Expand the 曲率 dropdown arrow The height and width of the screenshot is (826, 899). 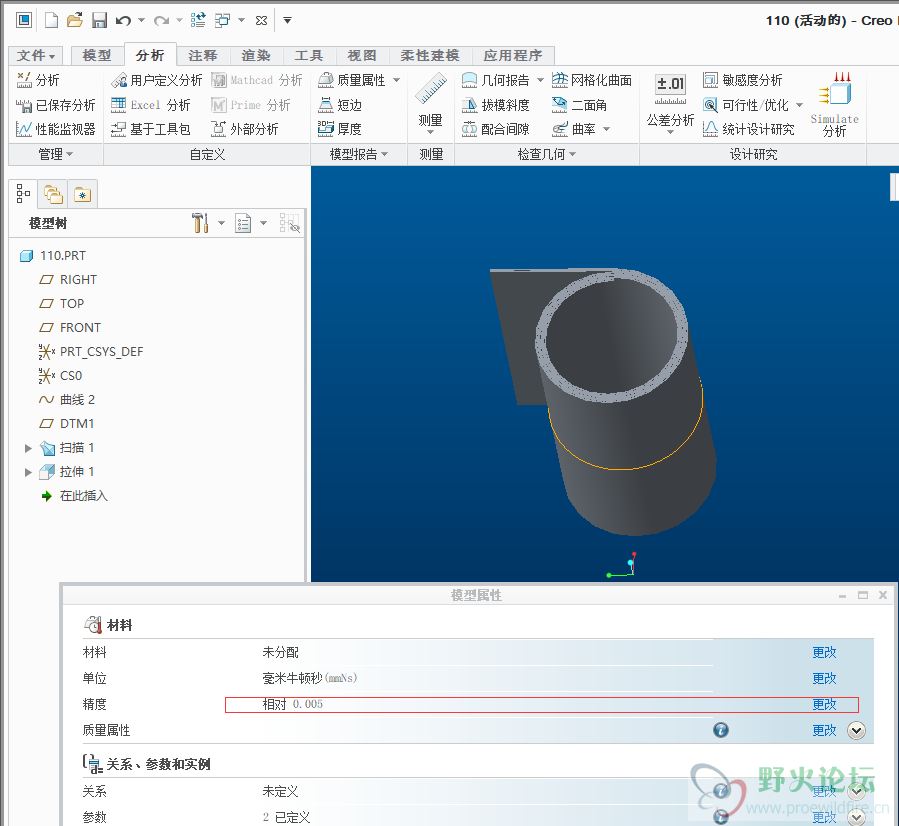point(607,130)
